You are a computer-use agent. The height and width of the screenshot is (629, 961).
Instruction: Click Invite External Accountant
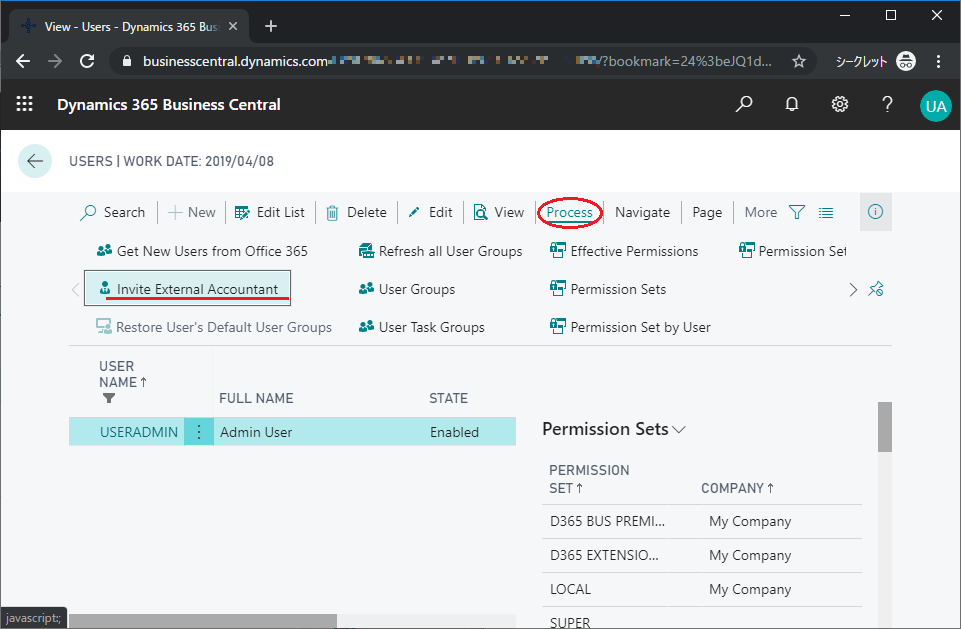(x=188, y=288)
